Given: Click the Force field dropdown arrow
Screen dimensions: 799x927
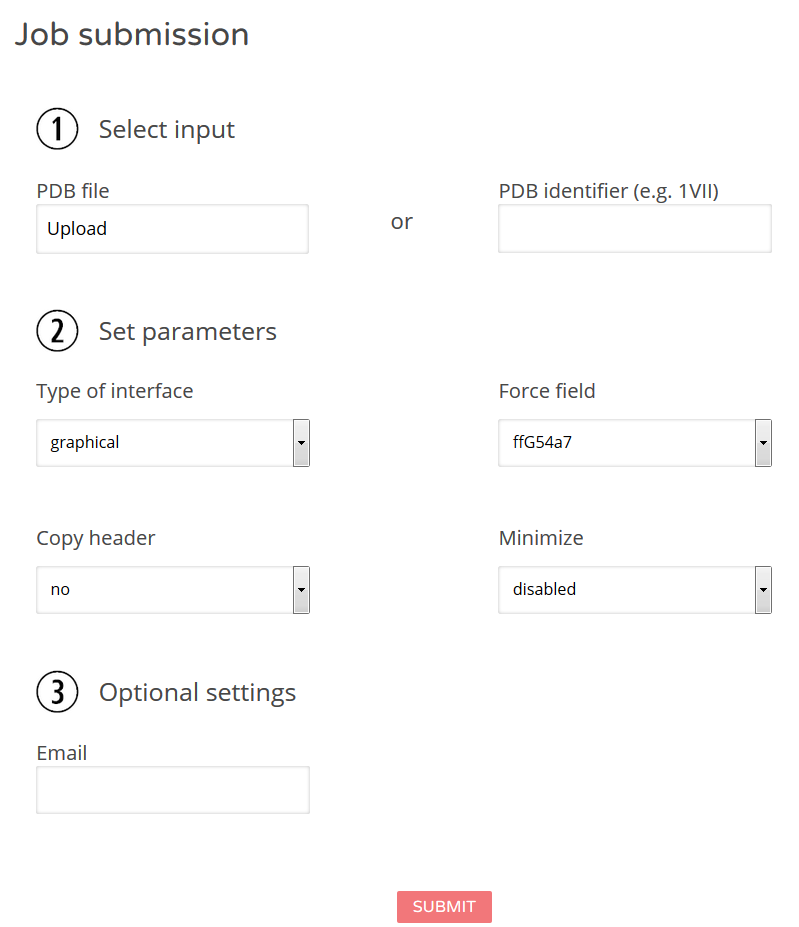Looking at the screenshot, I should point(764,443).
